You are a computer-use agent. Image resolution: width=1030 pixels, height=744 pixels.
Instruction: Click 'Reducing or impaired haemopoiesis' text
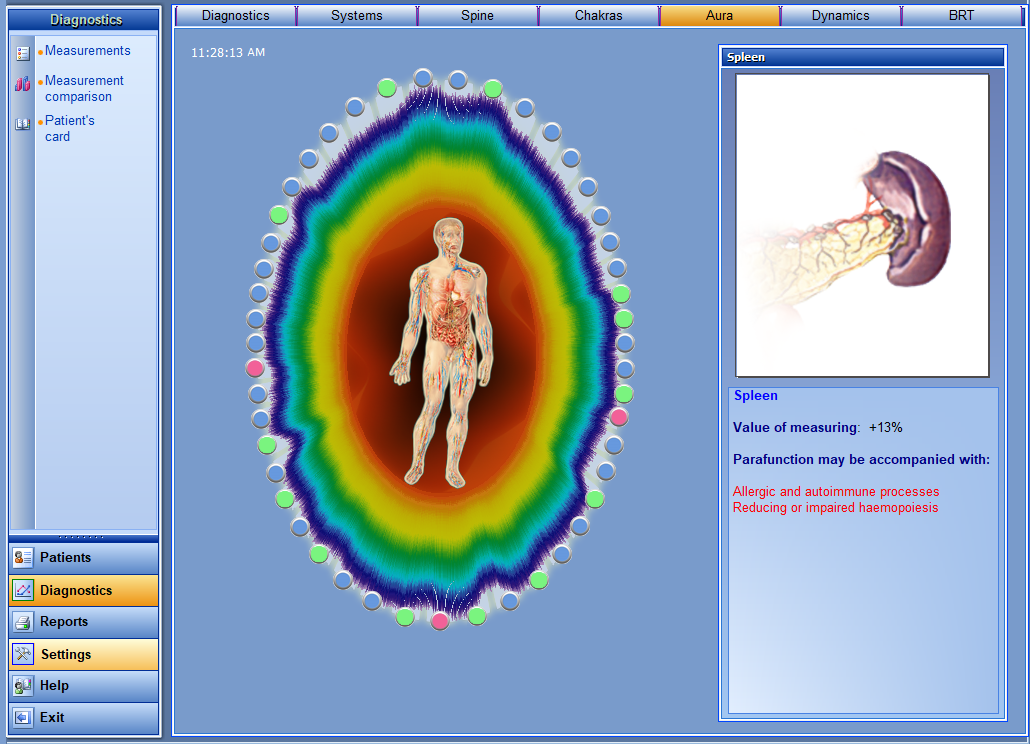click(835, 508)
